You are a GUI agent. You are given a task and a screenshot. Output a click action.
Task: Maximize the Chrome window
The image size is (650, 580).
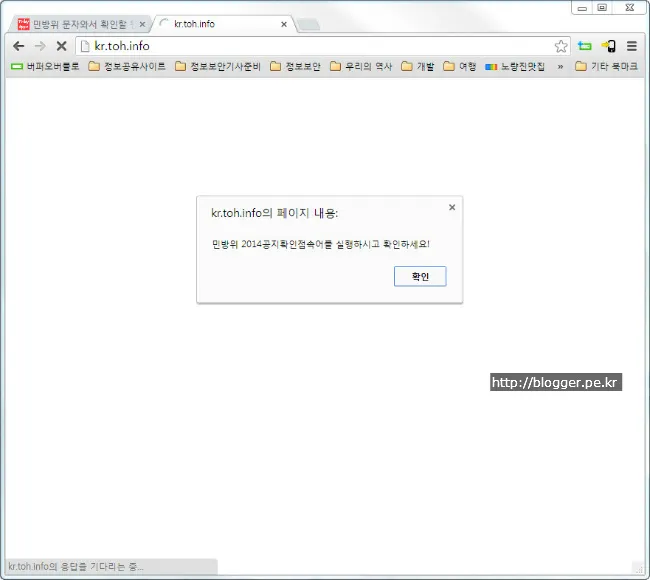point(602,8)
